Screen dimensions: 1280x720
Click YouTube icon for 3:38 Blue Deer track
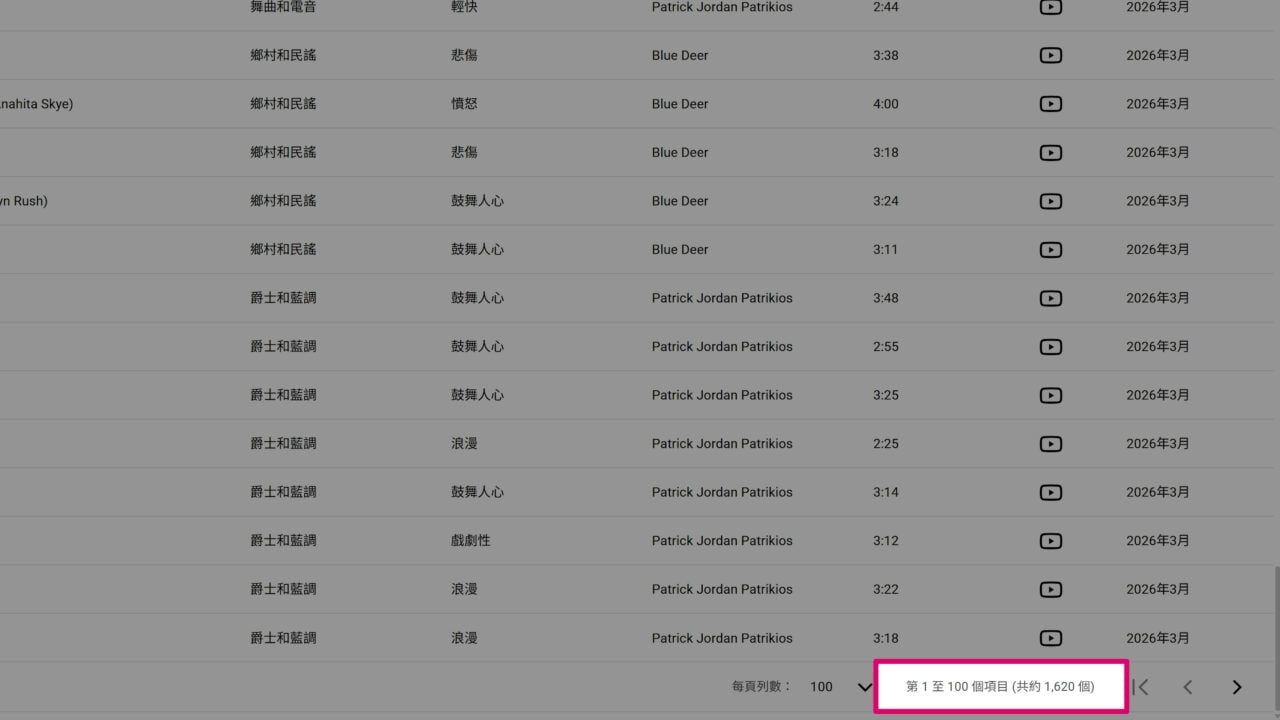tap(1050, 55)
